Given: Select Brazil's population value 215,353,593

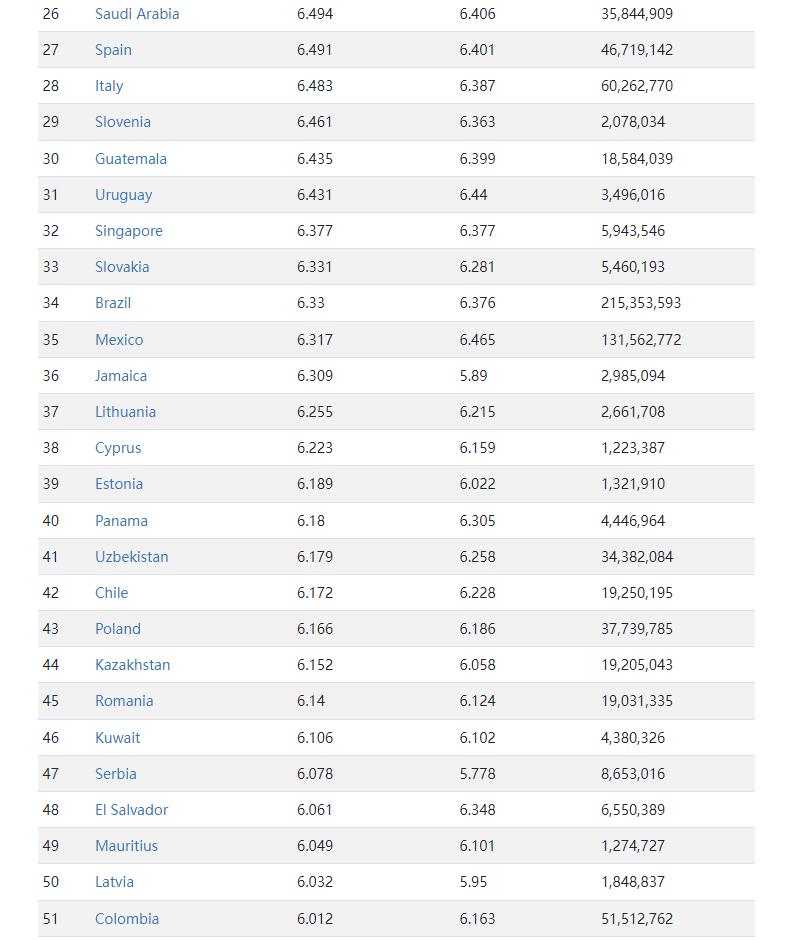Looking at the screenshot, I should (x=641, y=303).
